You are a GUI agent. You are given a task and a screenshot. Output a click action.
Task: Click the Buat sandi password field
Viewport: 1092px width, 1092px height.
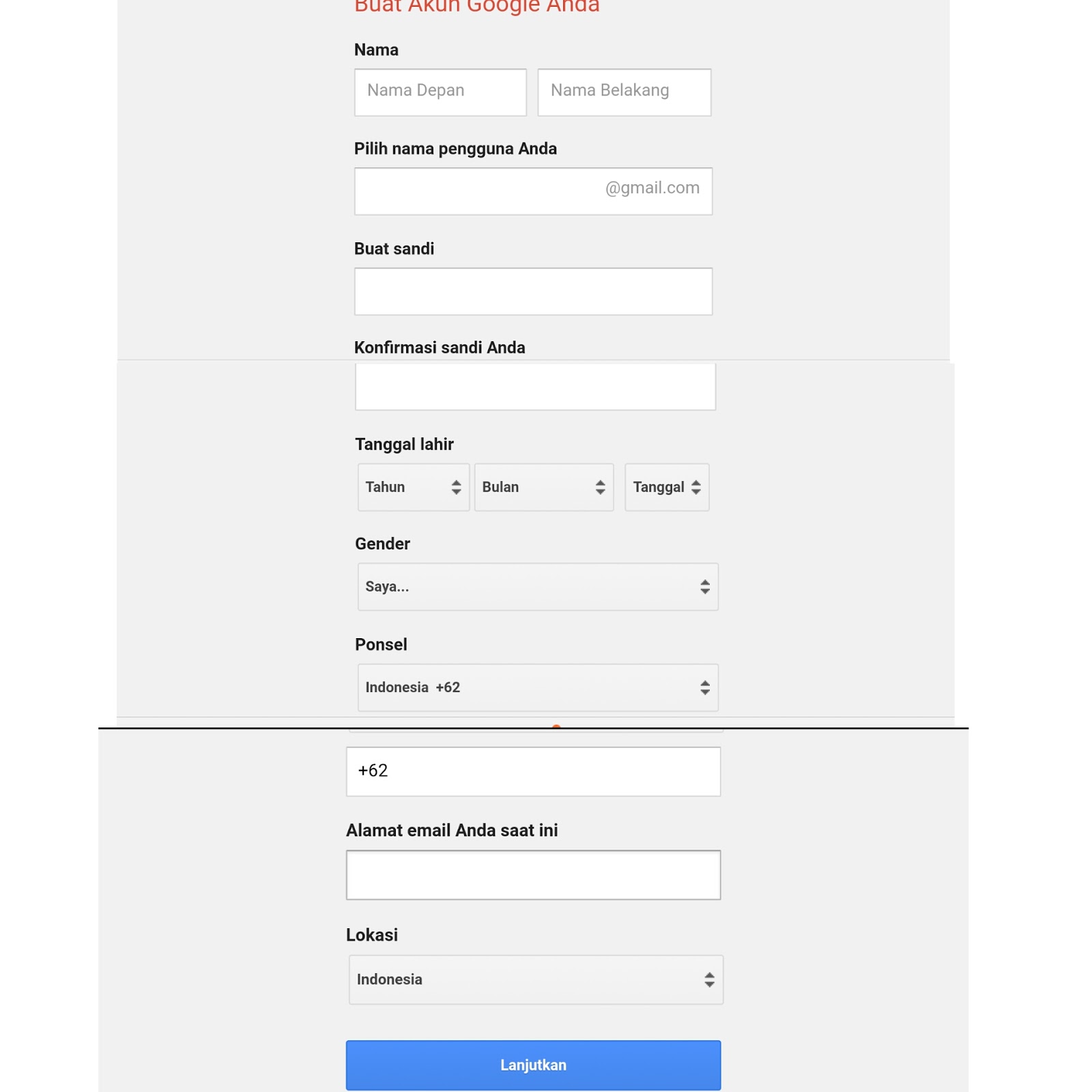pos(533,291)
